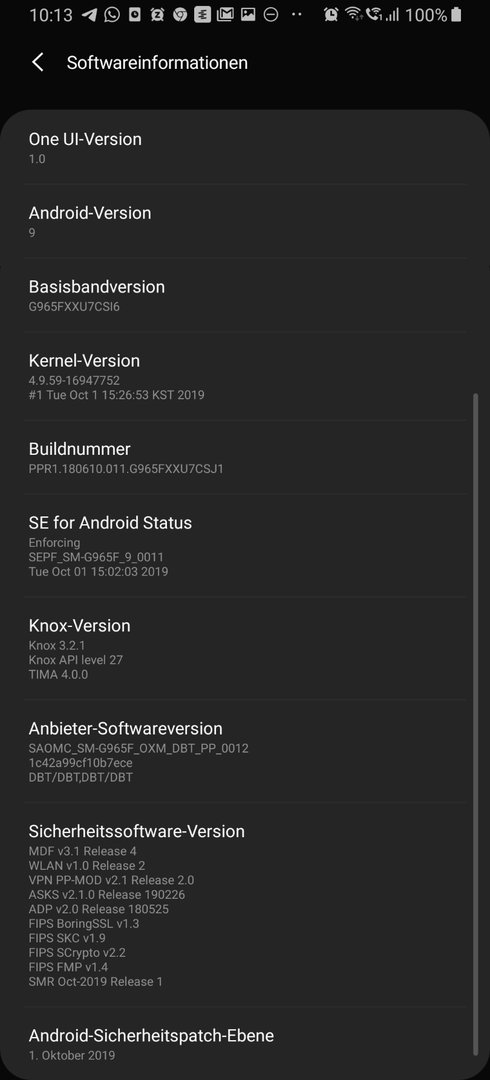Tap the Wi-Fi status icon
Image resolution: width=490 pixels, height=1080 pixels.
tap(354, 14)
